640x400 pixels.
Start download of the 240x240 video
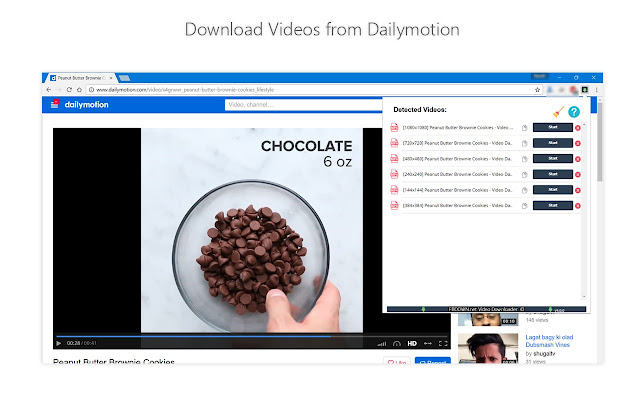[x=553, y=174]
